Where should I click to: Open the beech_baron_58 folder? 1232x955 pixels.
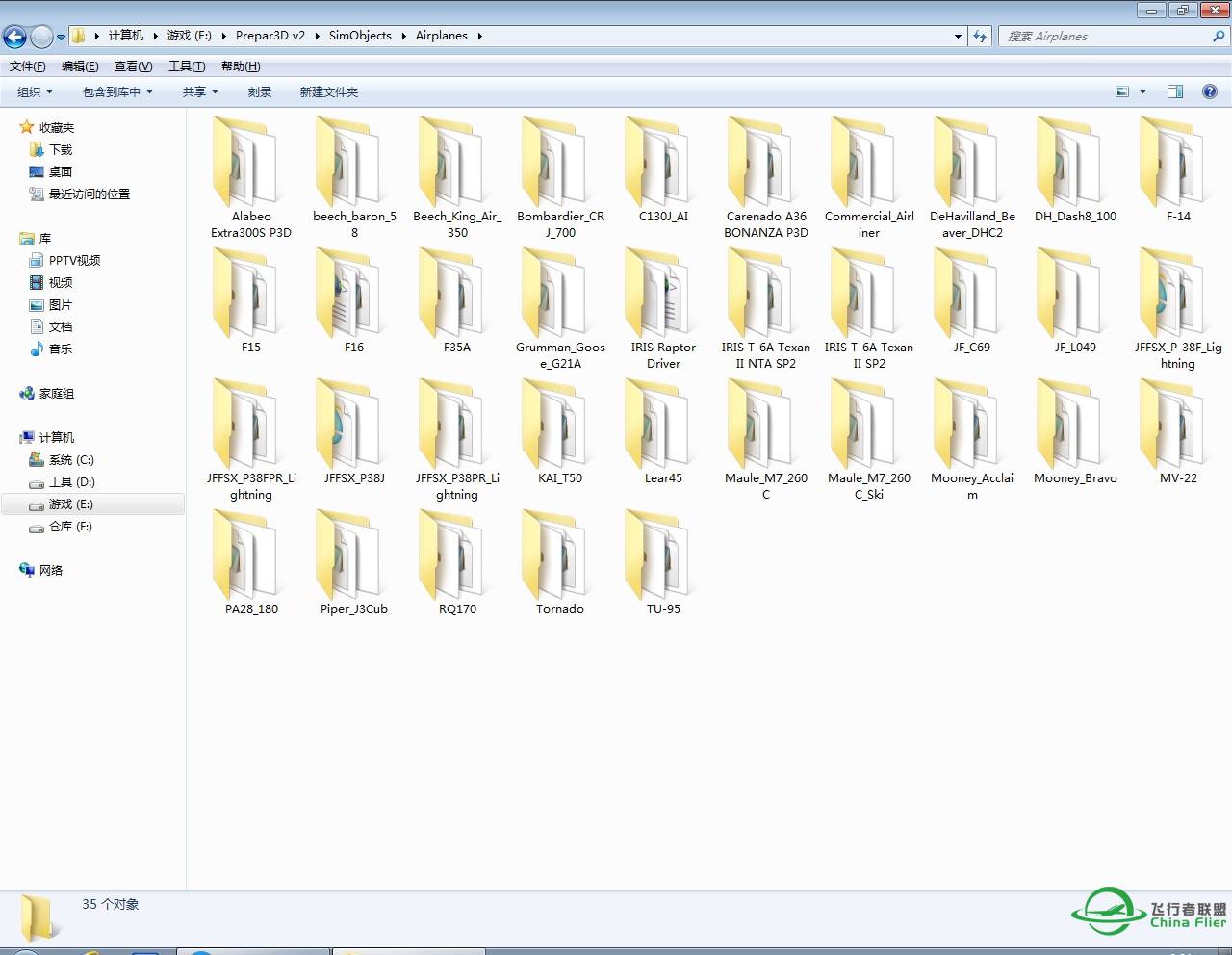click(x=354, y=177)
